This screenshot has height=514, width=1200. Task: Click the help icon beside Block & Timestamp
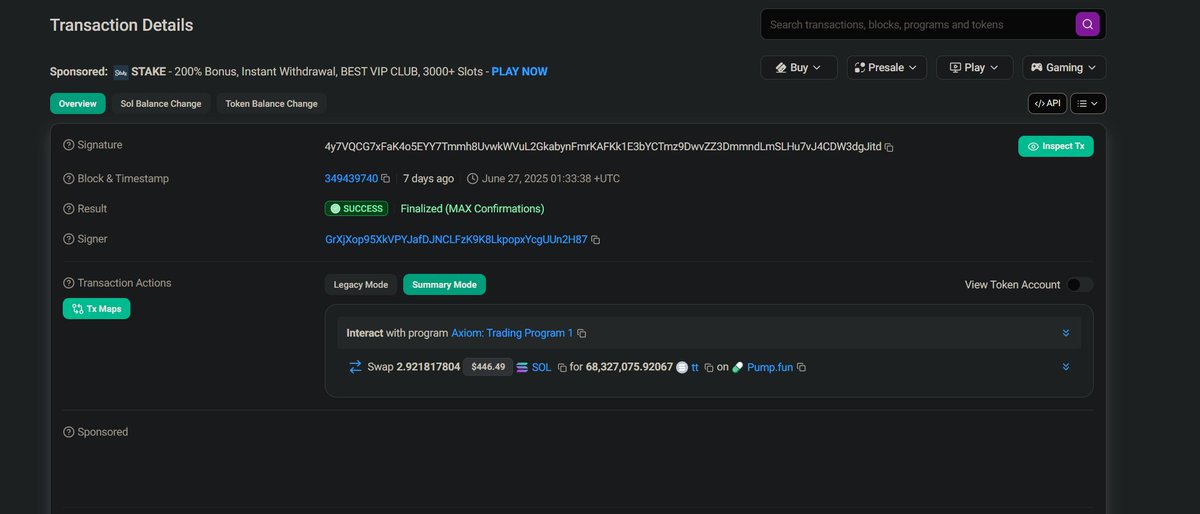69,179
